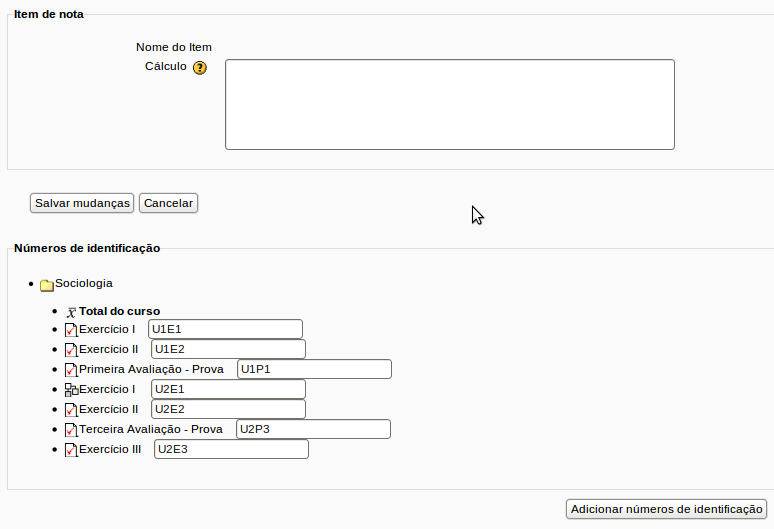Click Adicionar números de identificação button
The height and width of the screenshot is (529, 774).
[x=666, y=509]
